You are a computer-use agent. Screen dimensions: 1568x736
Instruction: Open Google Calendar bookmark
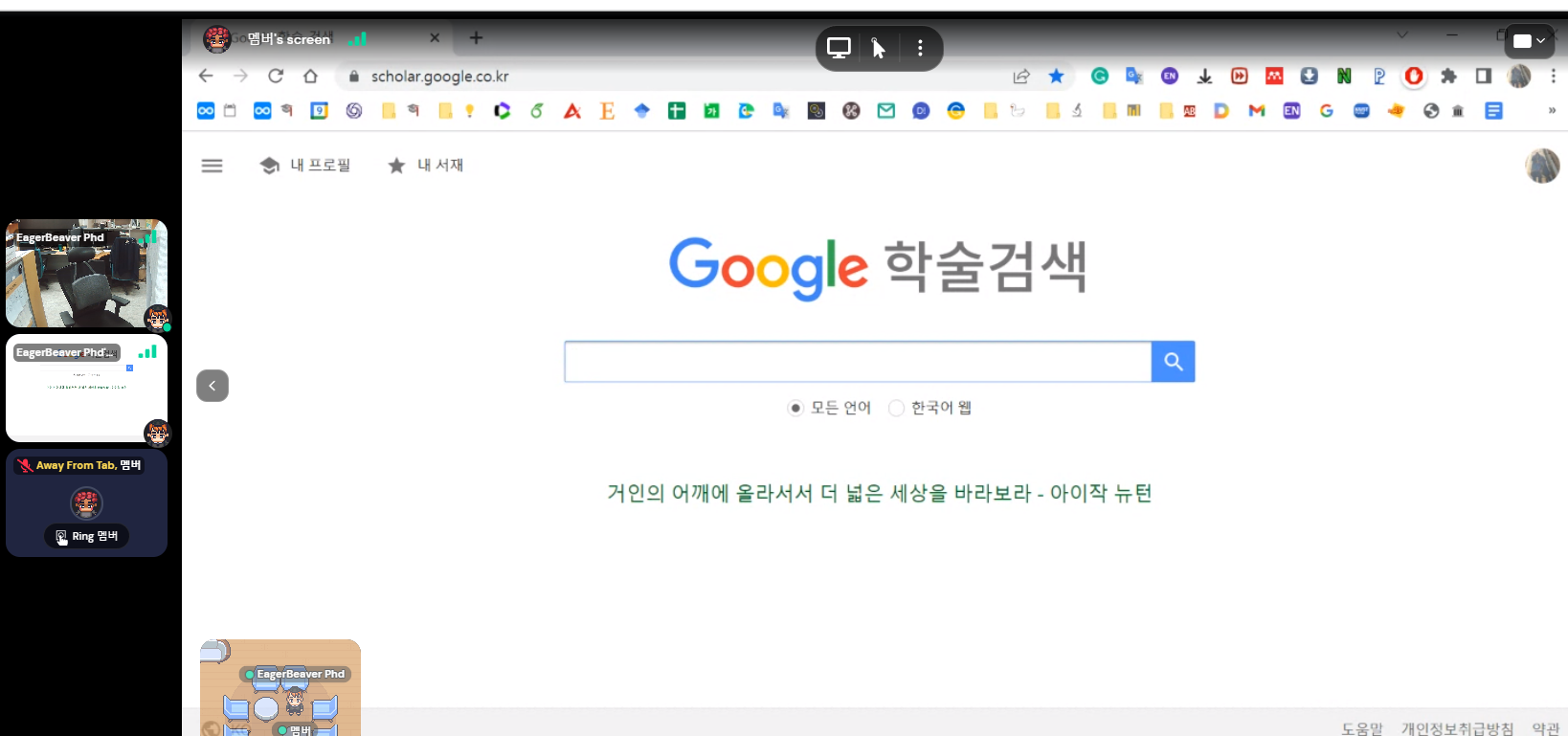coord(319,111)
